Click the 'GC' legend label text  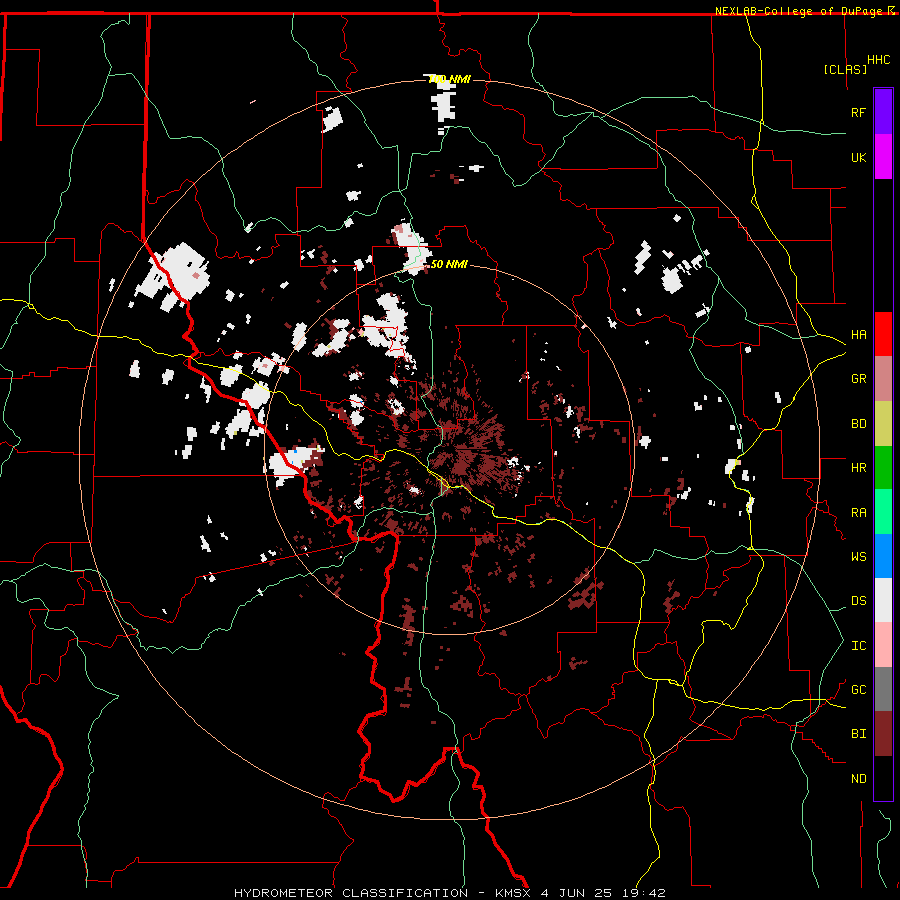coord(858,690)
